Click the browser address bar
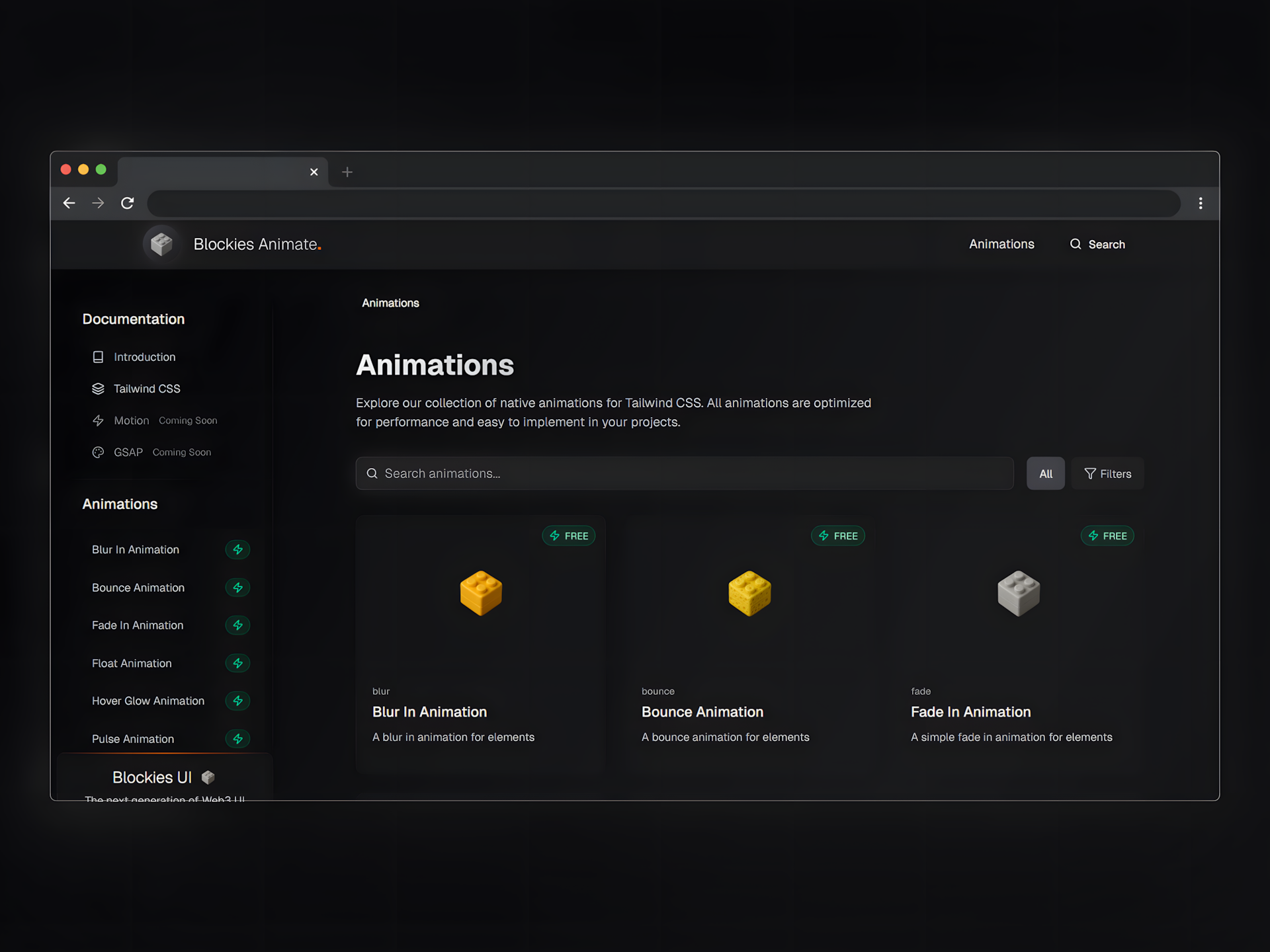This screenshot has width=1270, height=952. point(663,203)
